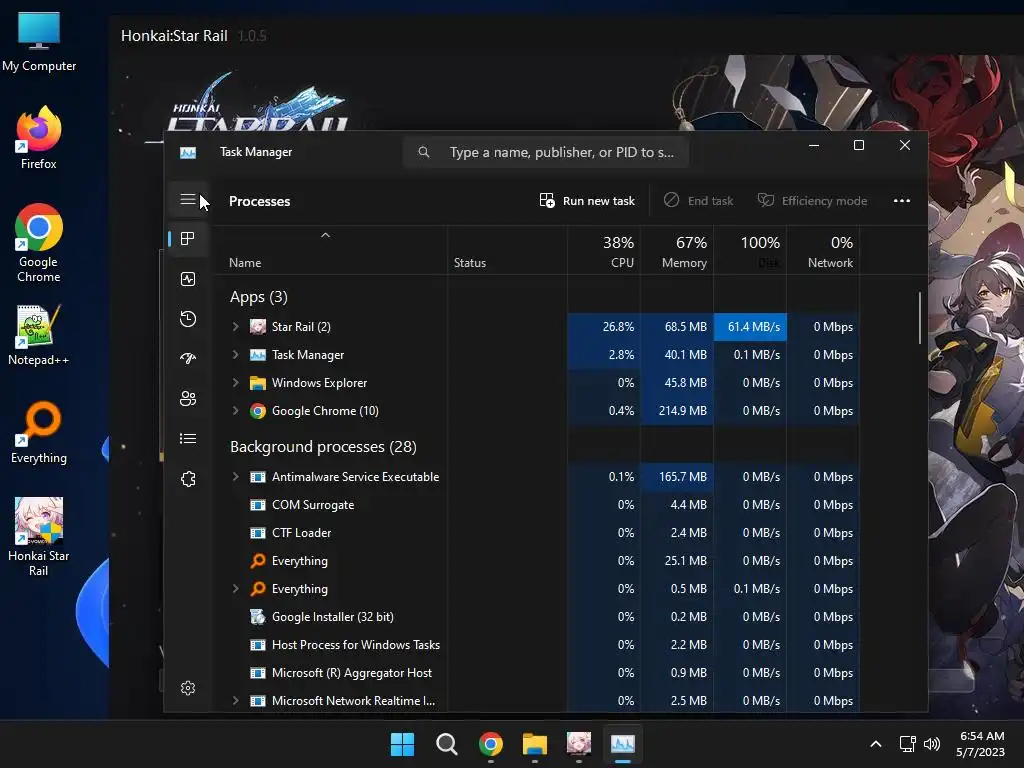Open the Details page list icon

188,439
